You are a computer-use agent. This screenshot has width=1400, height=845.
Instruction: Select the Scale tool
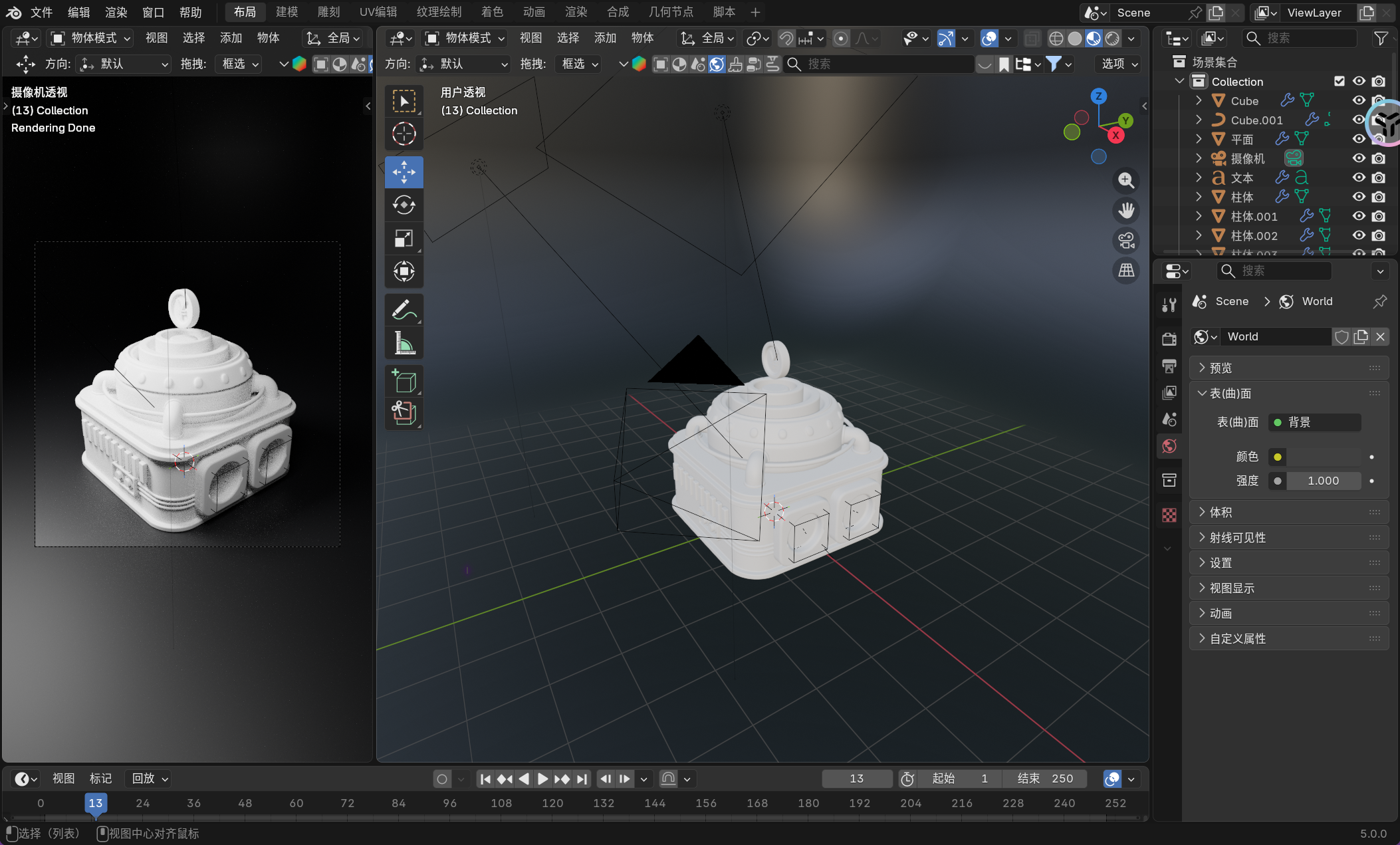[x=404, y=238]
